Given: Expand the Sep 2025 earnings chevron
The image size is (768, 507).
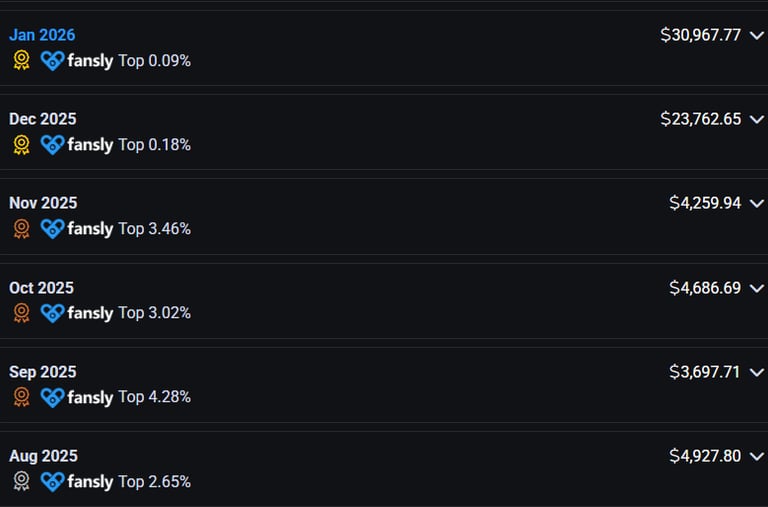Looking at the screenshot, I should tap(756, 372).
